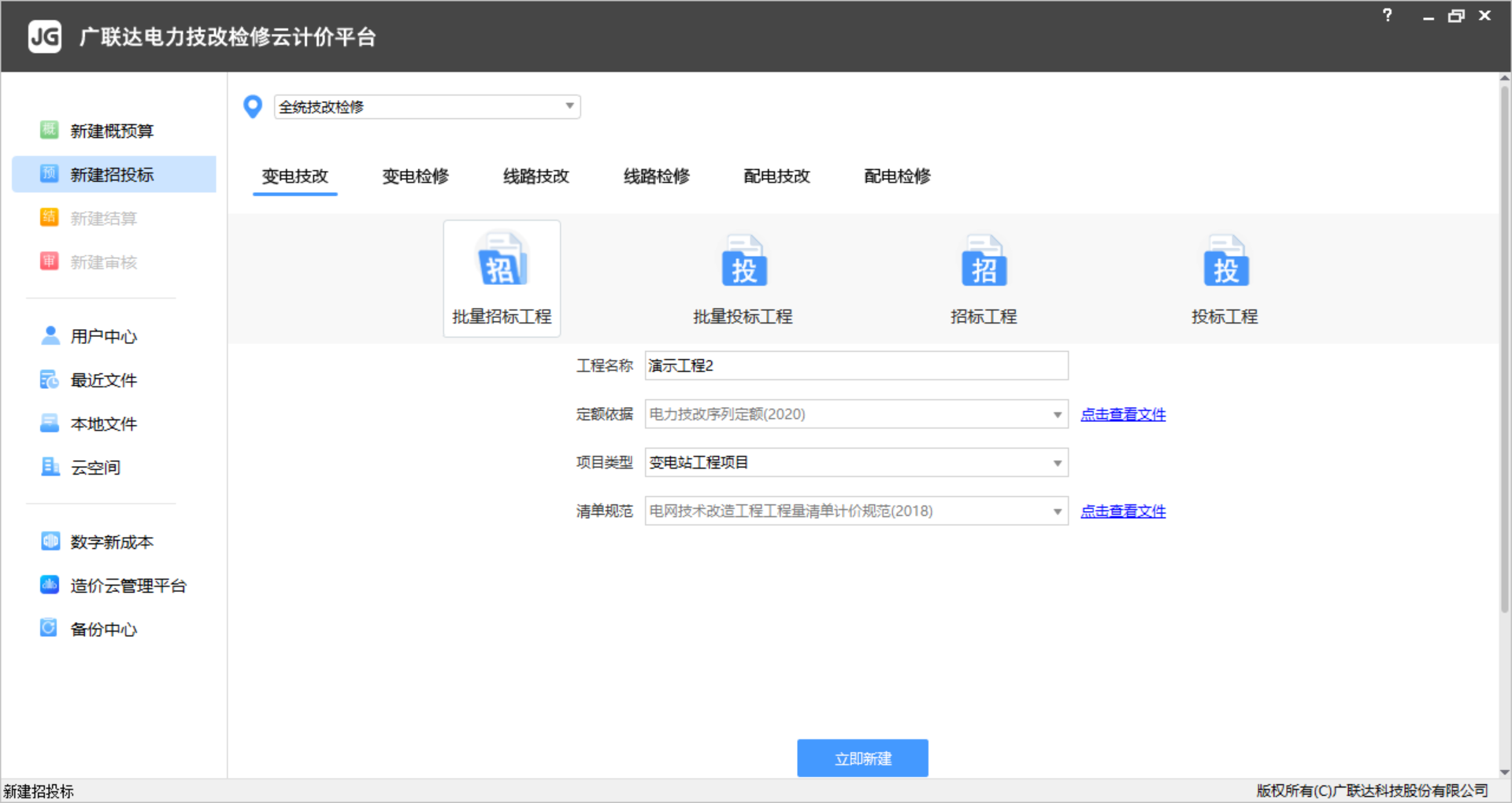Click the 新建结算 orange icon
Screen dimensions: 1512x803
[x=50, y=217]
